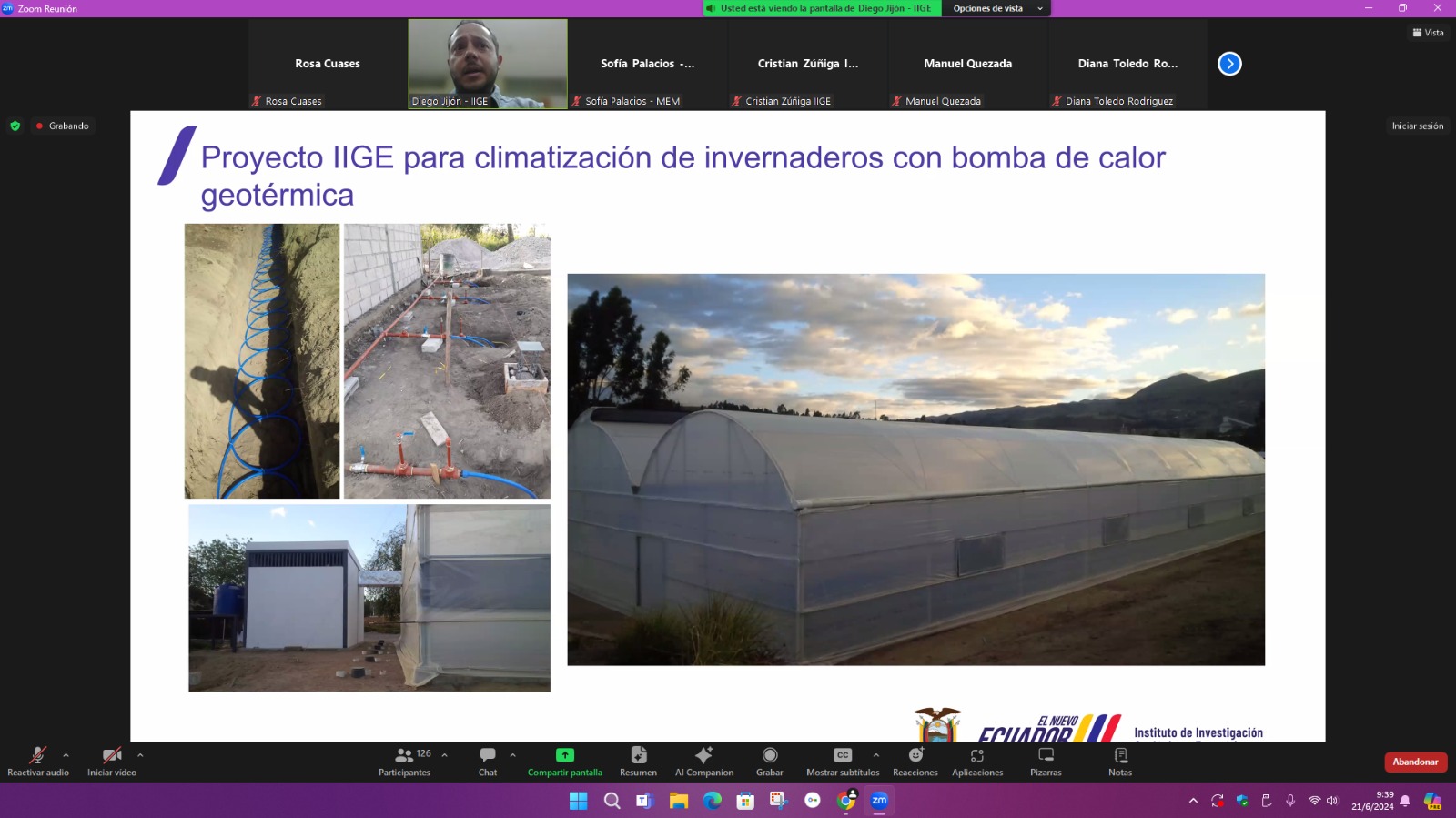Expand video options arrow beside camera
This screenshot has width=1456, height=818.
(x=140, y=755)
